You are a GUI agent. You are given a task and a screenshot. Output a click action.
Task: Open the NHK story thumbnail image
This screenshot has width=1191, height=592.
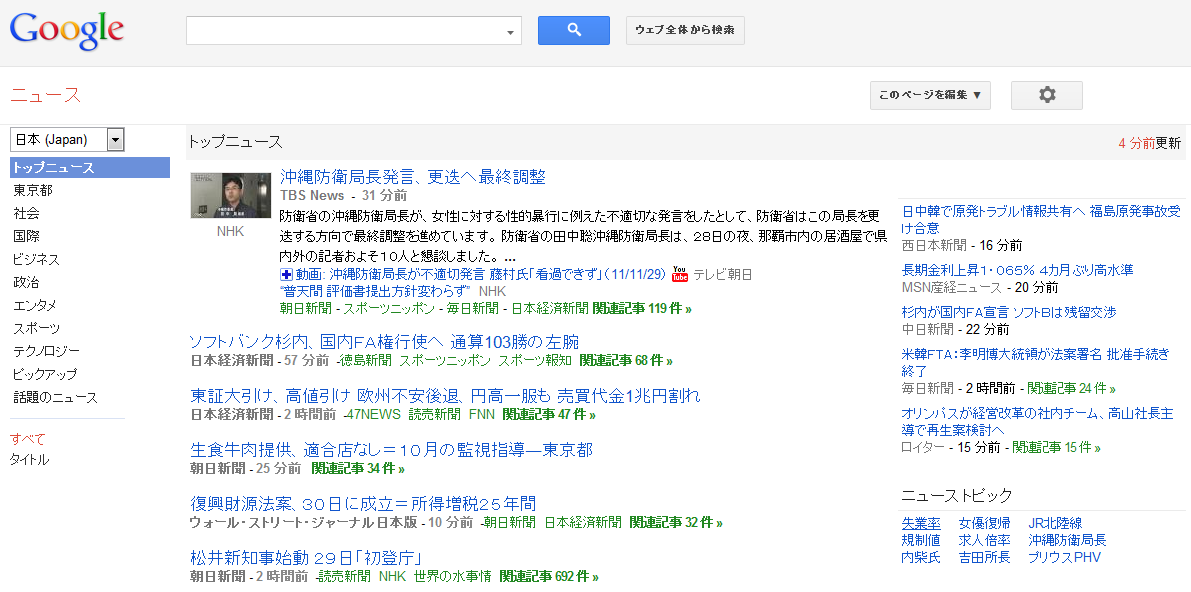[x=230, y=196]
